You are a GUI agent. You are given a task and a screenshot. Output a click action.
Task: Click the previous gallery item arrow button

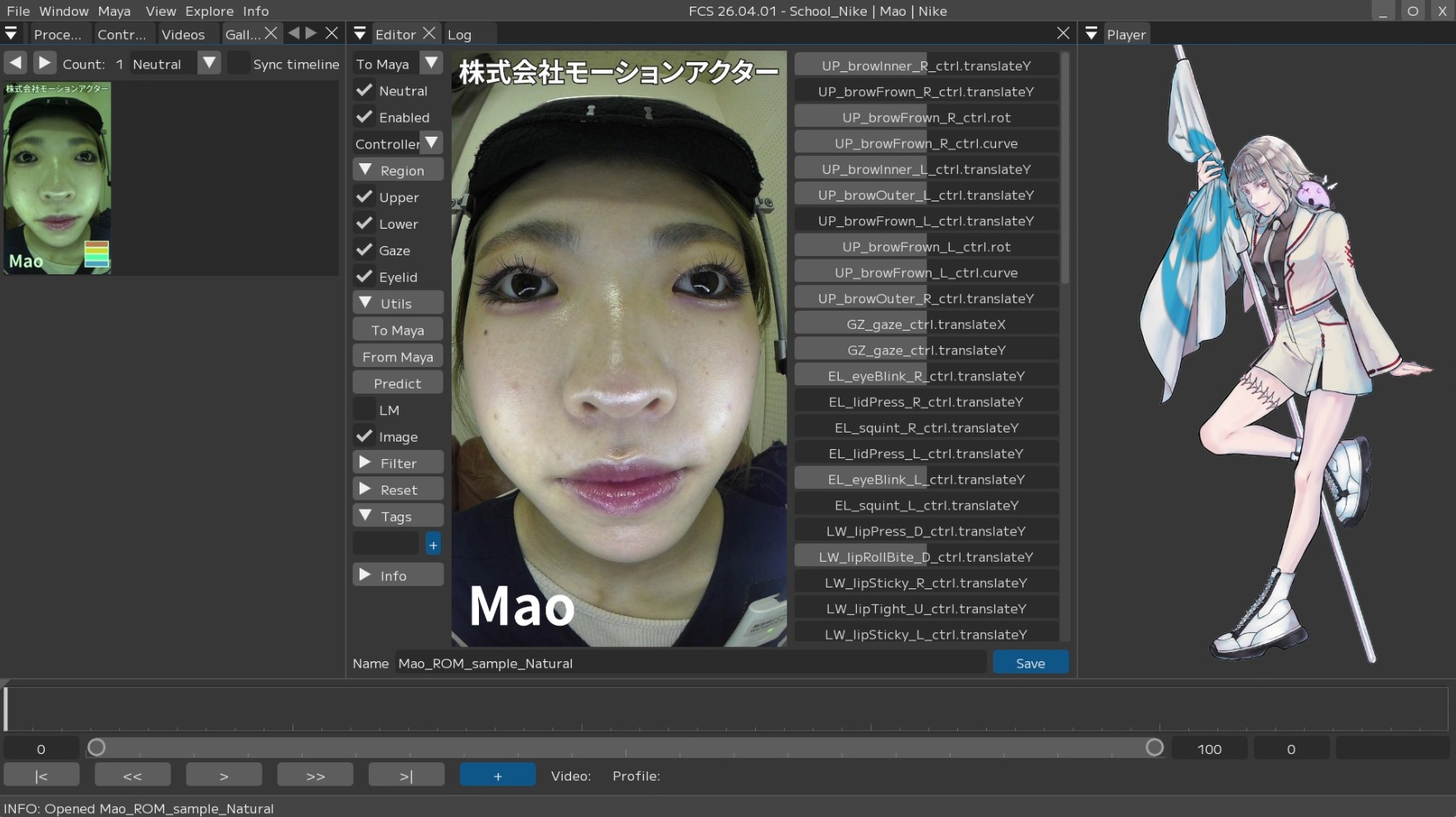click(x=16, y=63)
